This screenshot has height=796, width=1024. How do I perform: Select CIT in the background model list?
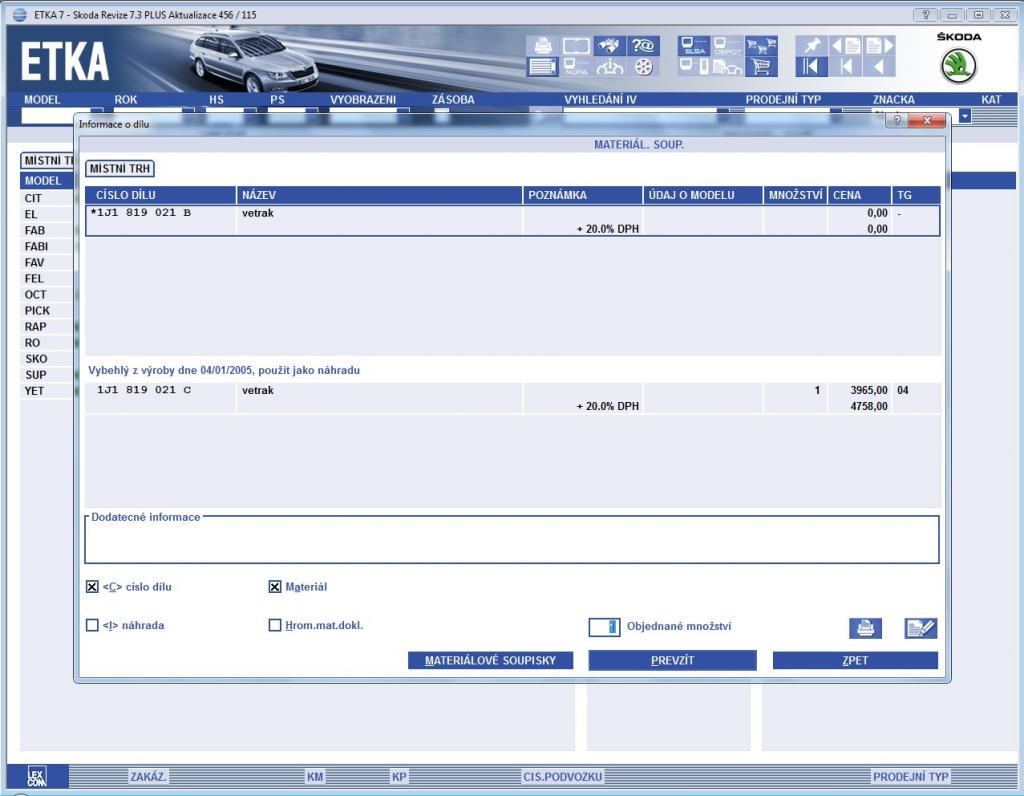click(33, 198)
